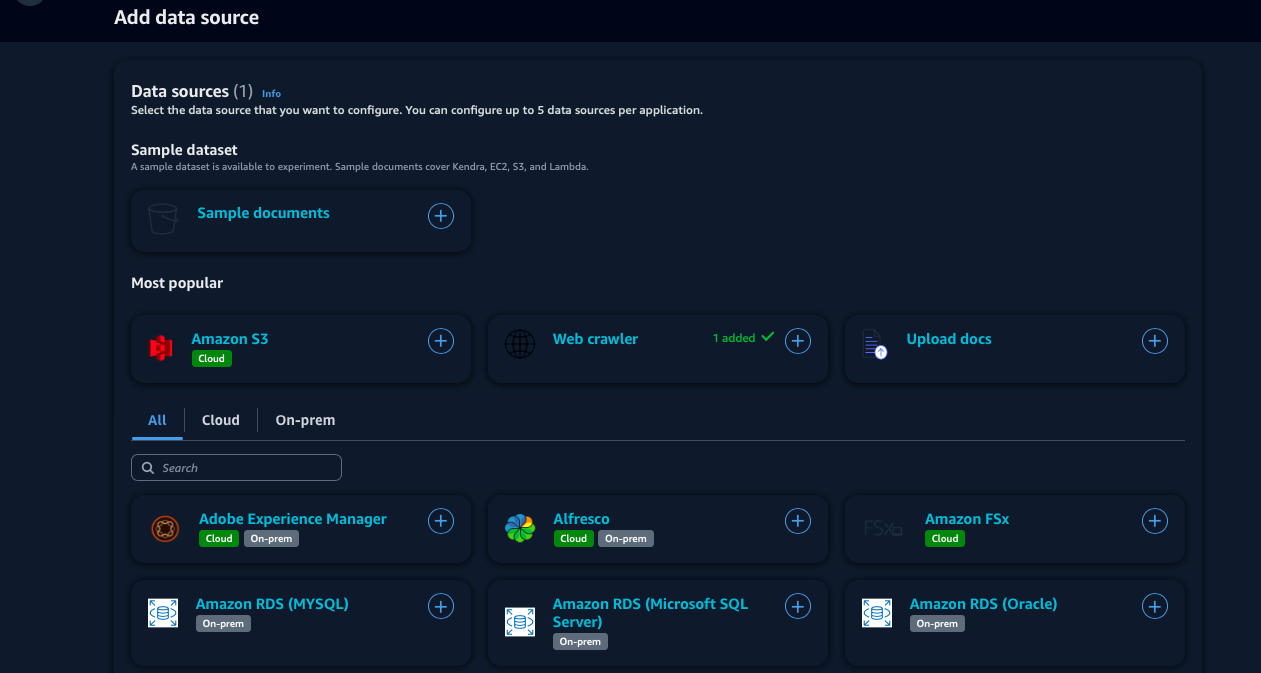Click the plus icon for Upload docs
Viewport: 1261px width, 673px height.
point(1155,341)
